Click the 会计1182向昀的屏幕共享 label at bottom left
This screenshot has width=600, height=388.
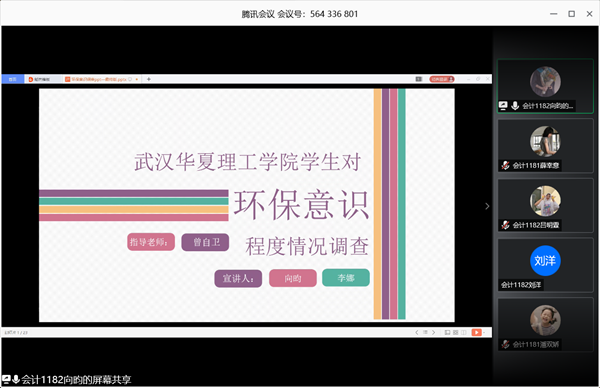pos(77,380)
